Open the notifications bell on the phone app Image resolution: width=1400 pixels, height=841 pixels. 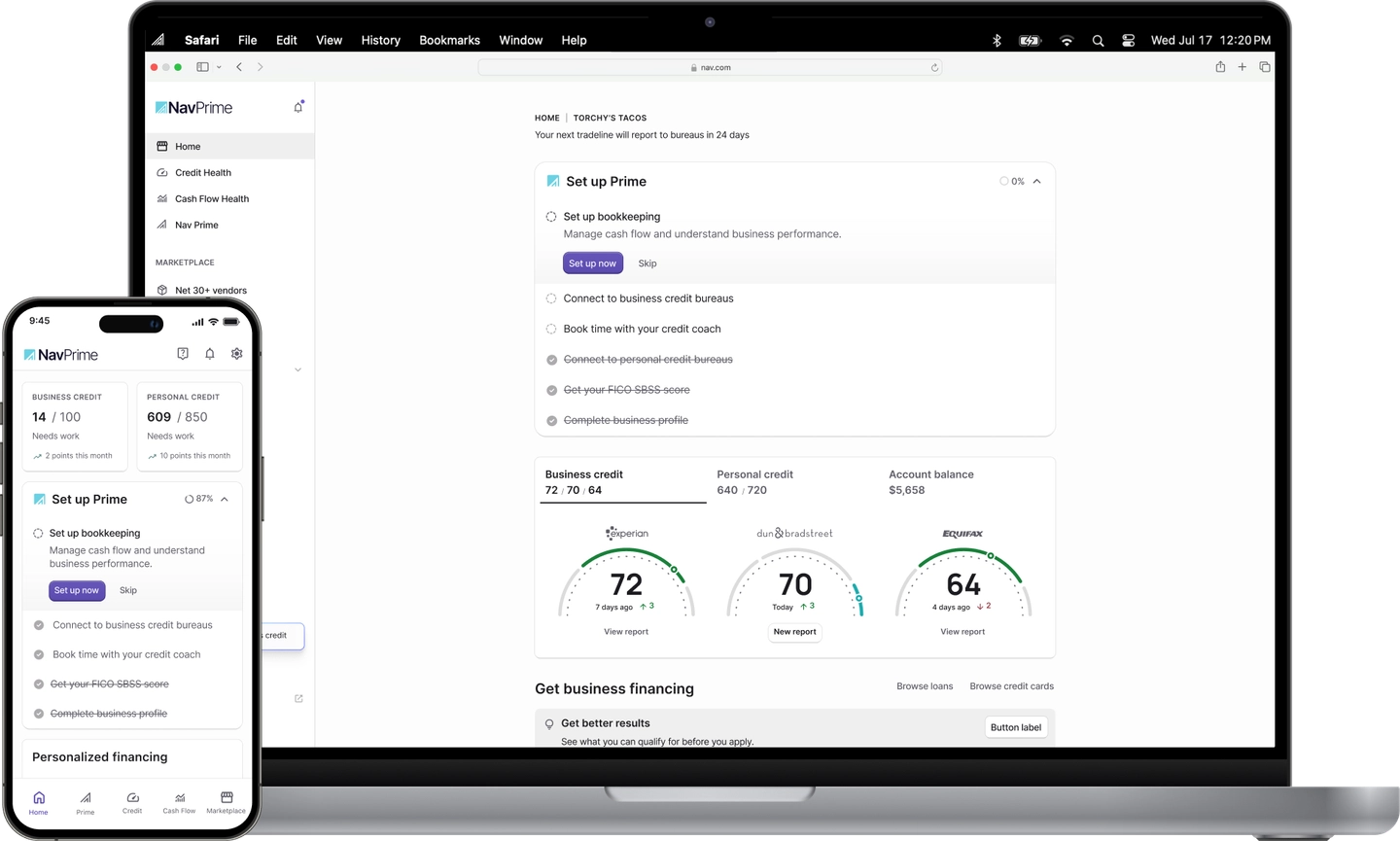click(209, 354)
